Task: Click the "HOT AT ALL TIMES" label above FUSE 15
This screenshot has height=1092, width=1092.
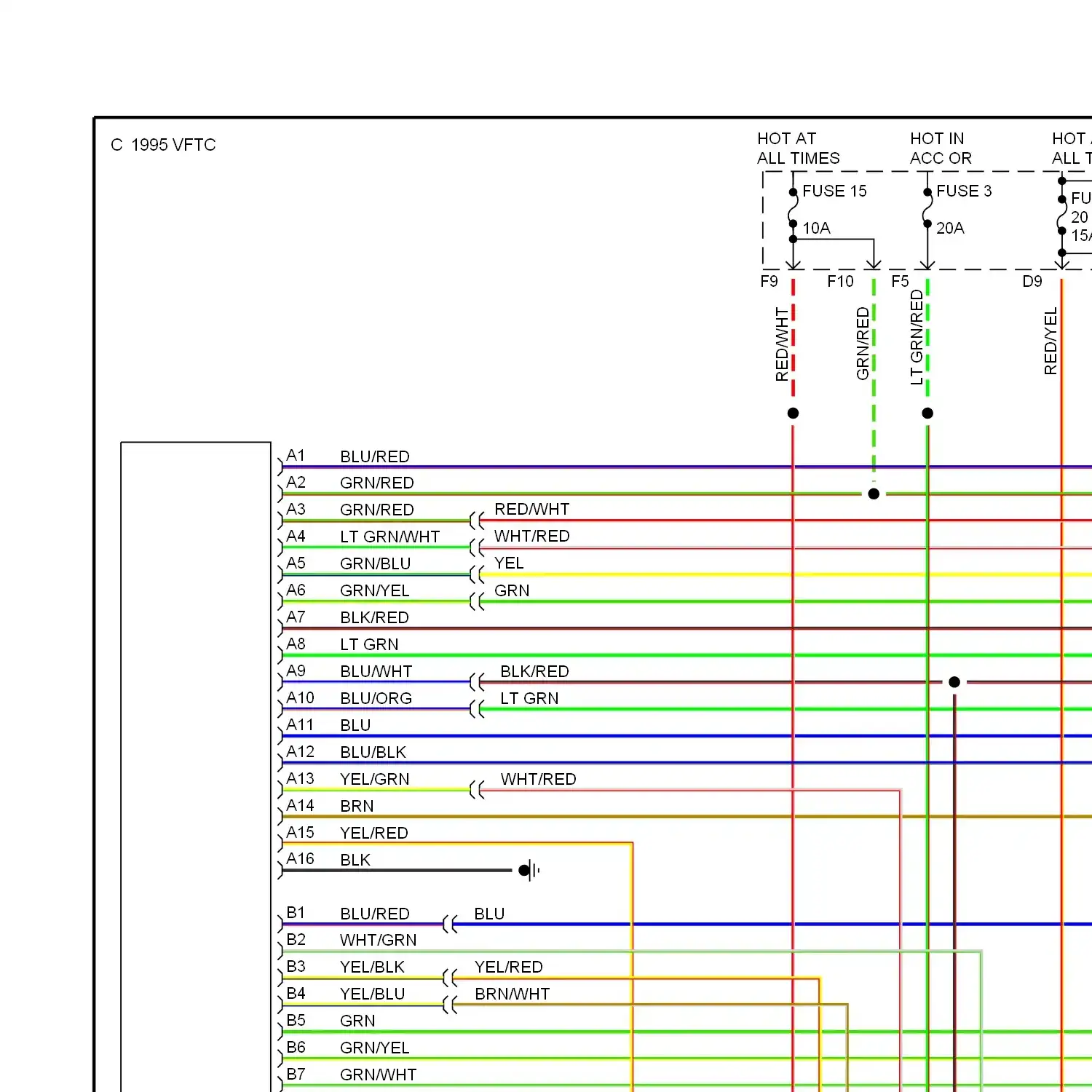Action: (798, 149)
